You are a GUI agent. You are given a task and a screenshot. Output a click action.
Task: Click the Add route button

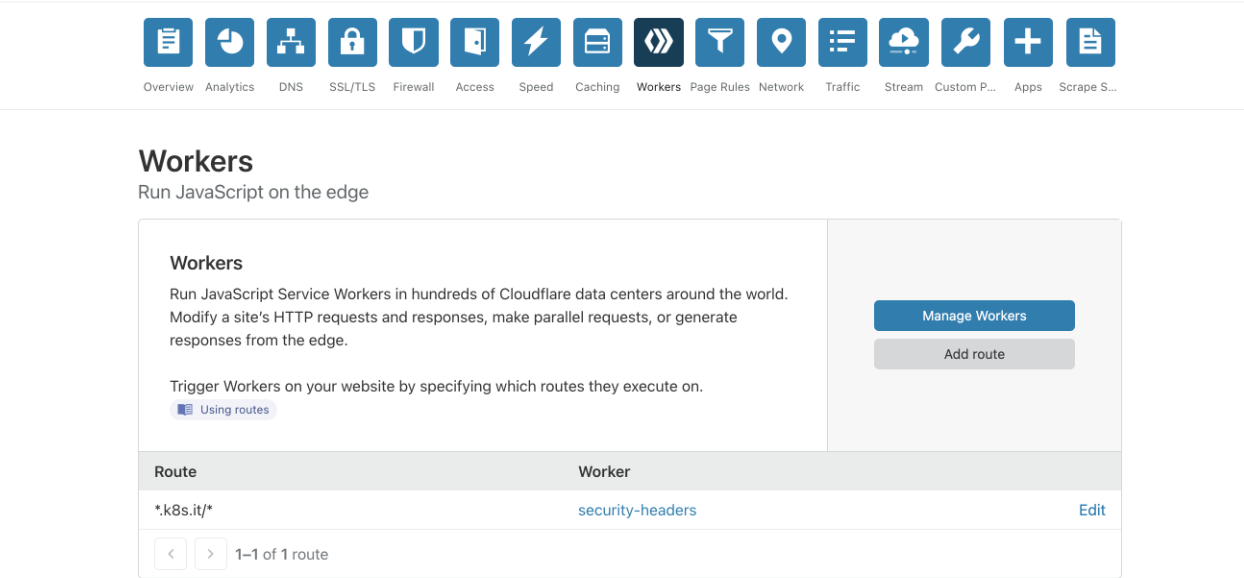coord(974,354)
